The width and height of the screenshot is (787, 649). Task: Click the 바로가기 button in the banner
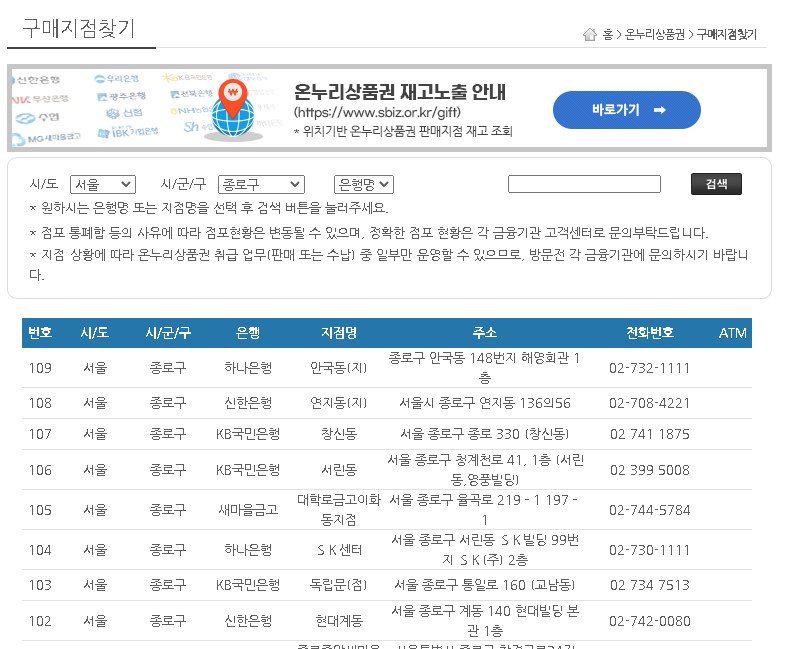point(626,110)
